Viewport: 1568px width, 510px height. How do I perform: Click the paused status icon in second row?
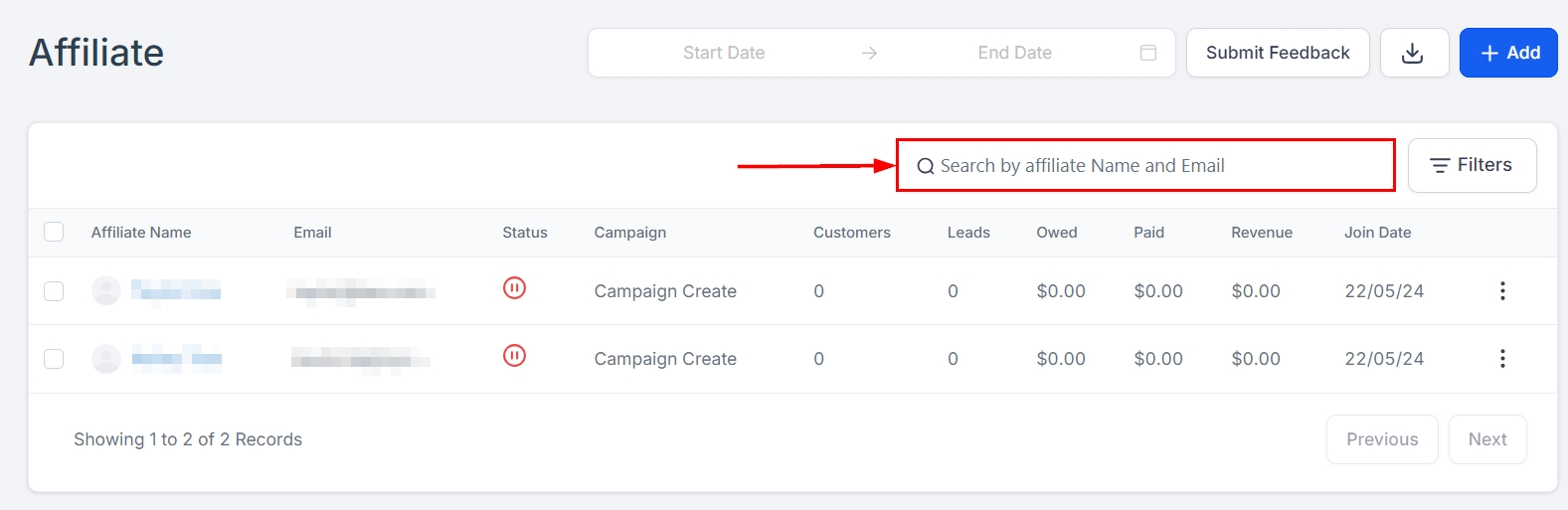[x=514, y=356]
